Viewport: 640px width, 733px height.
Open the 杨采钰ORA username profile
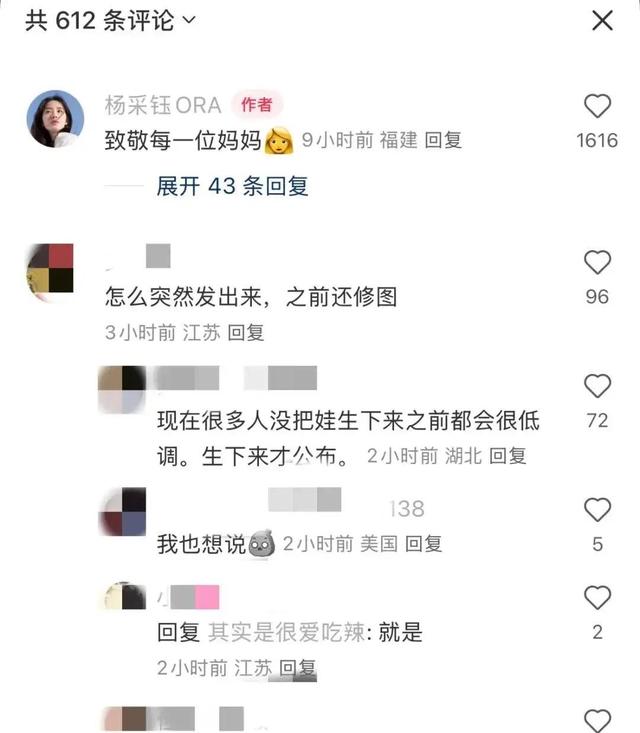(x=163, y=105)
